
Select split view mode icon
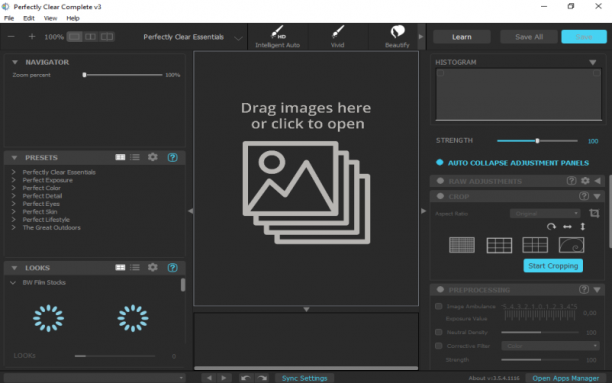tap(91, 37)
